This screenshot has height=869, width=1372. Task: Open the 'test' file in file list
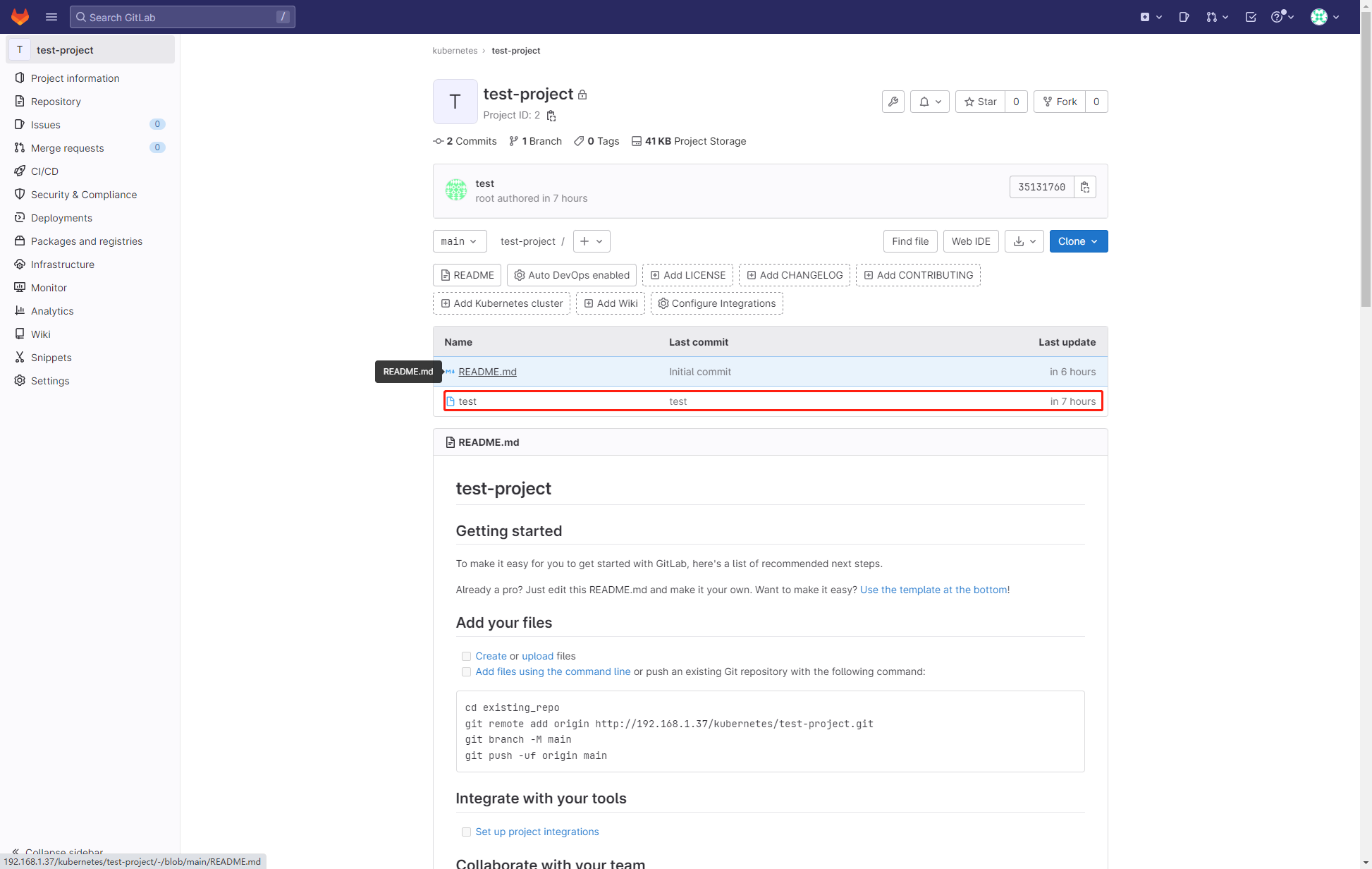(467, 401)
